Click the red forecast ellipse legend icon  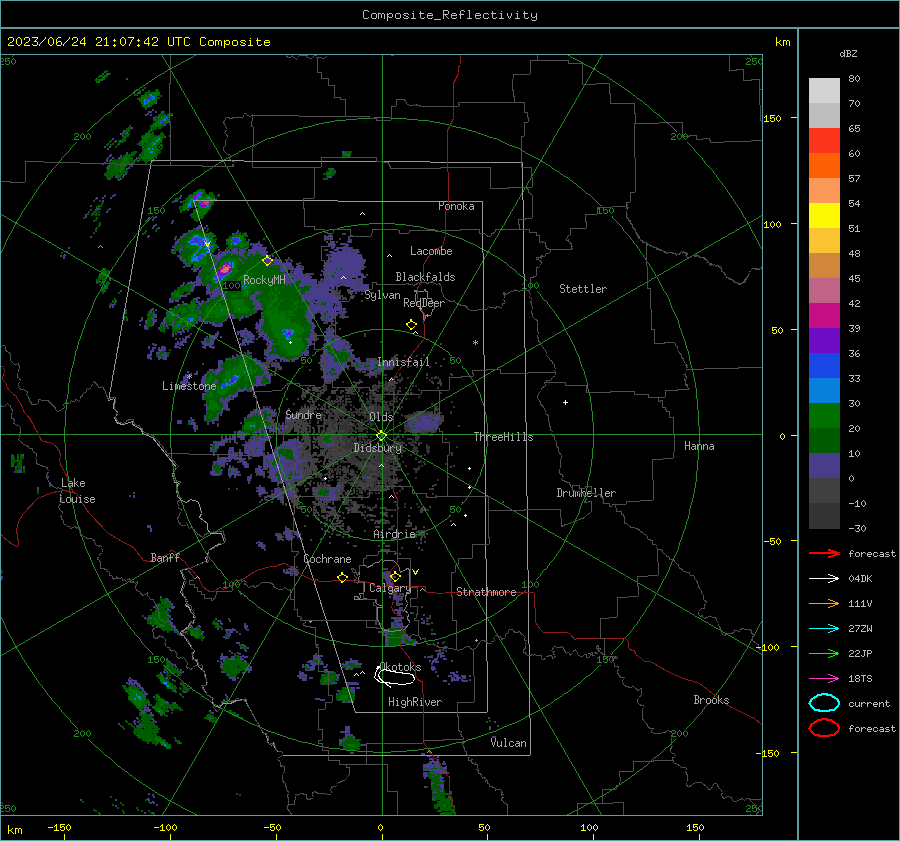(824, 728)
